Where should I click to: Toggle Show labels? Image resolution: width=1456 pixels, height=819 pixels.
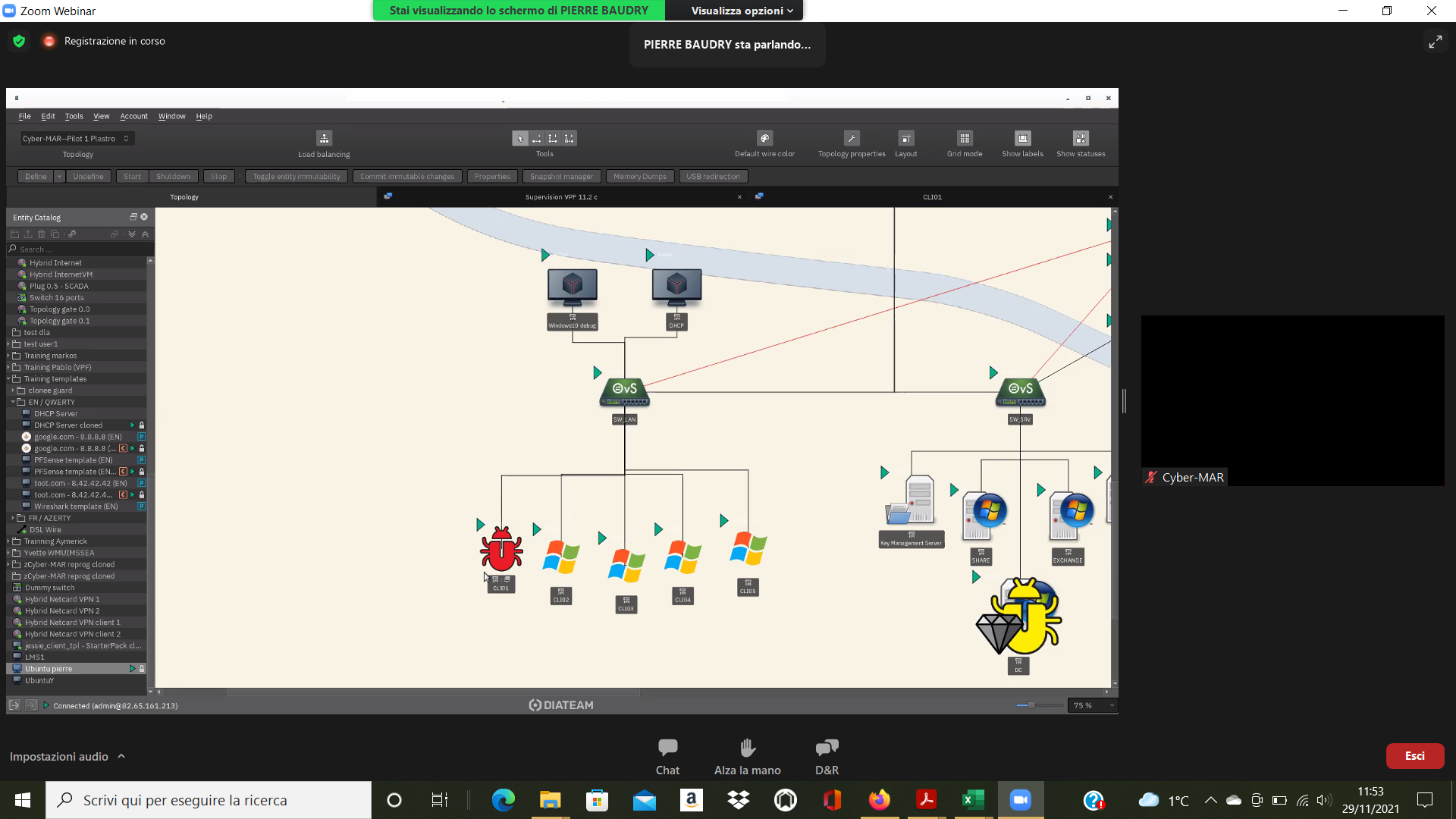point(1022,139)
